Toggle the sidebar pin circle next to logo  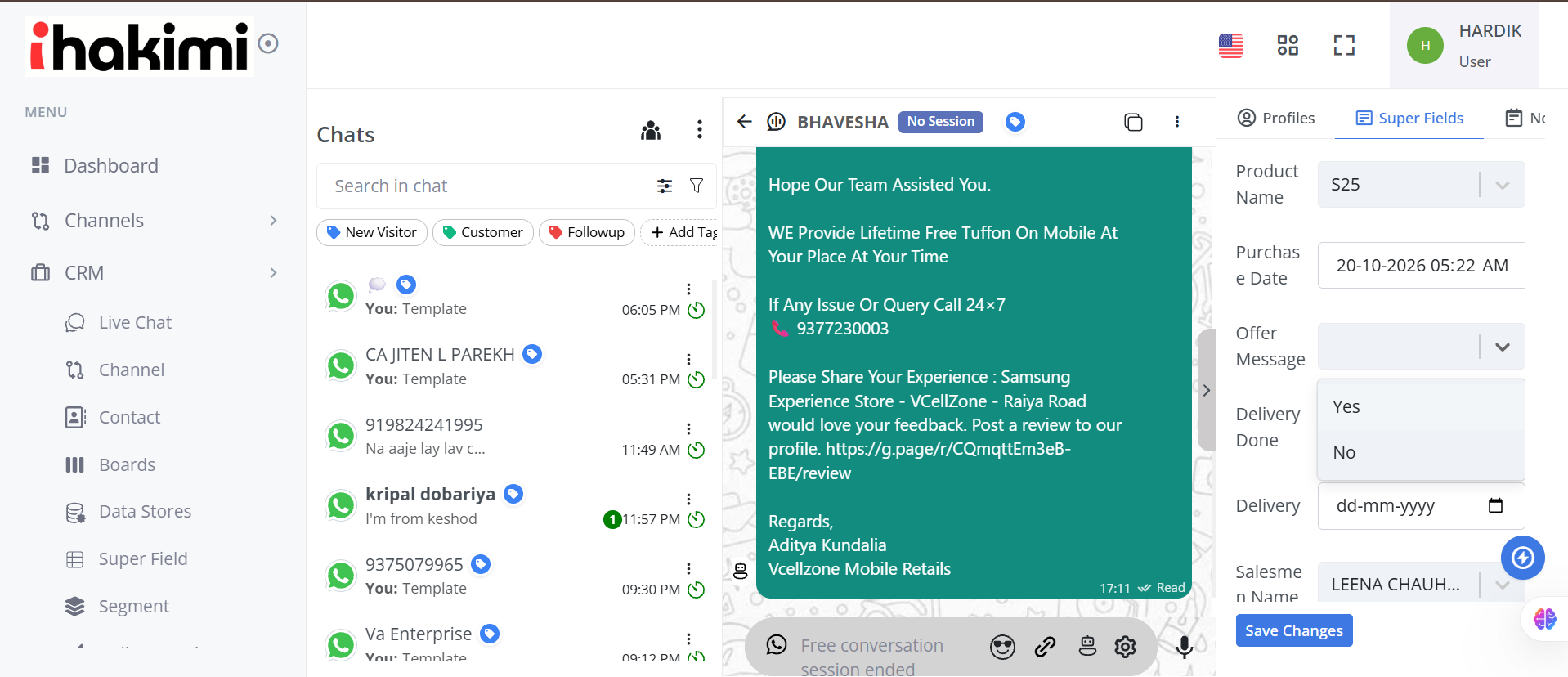coord(268,43)
